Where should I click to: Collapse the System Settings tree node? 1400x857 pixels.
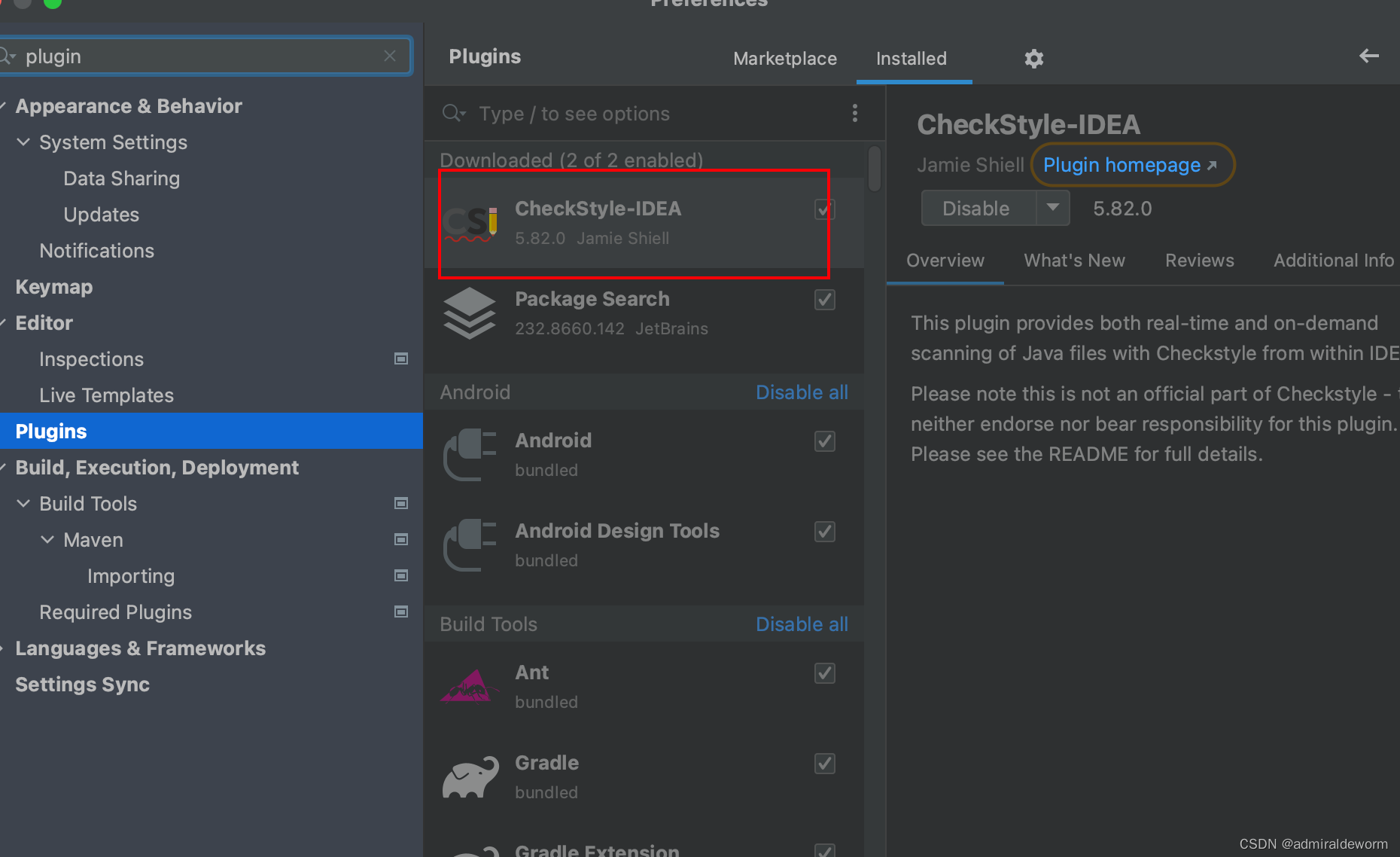coord(24,142)
